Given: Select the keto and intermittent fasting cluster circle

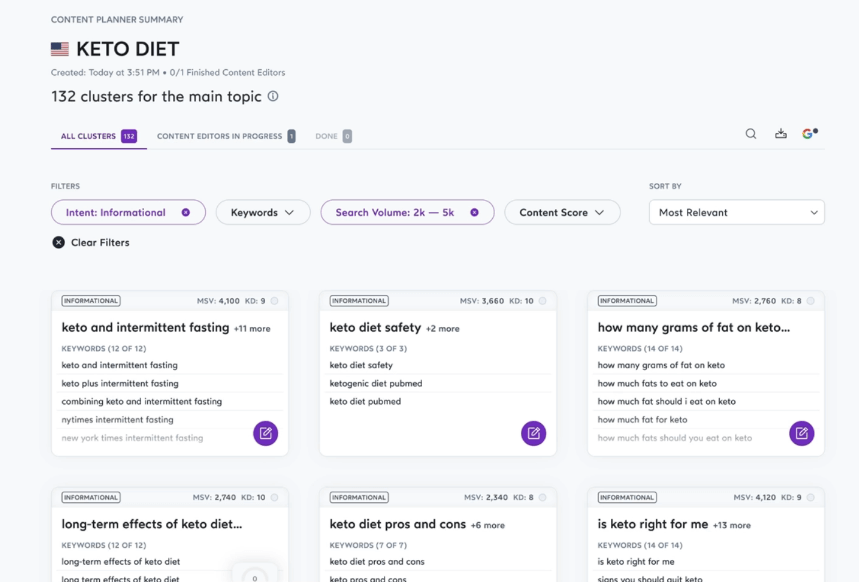Looking at the screenshot, I should click(274, 301).
